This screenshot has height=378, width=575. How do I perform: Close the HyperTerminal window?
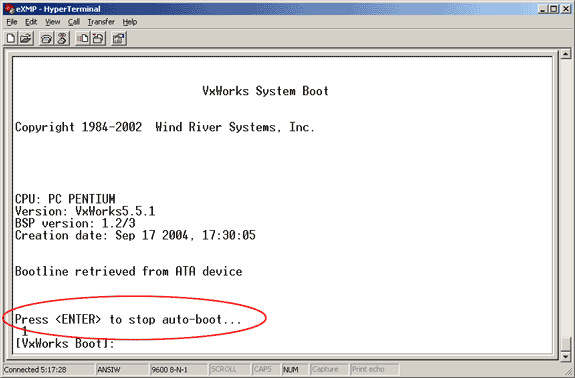point(566,9)
